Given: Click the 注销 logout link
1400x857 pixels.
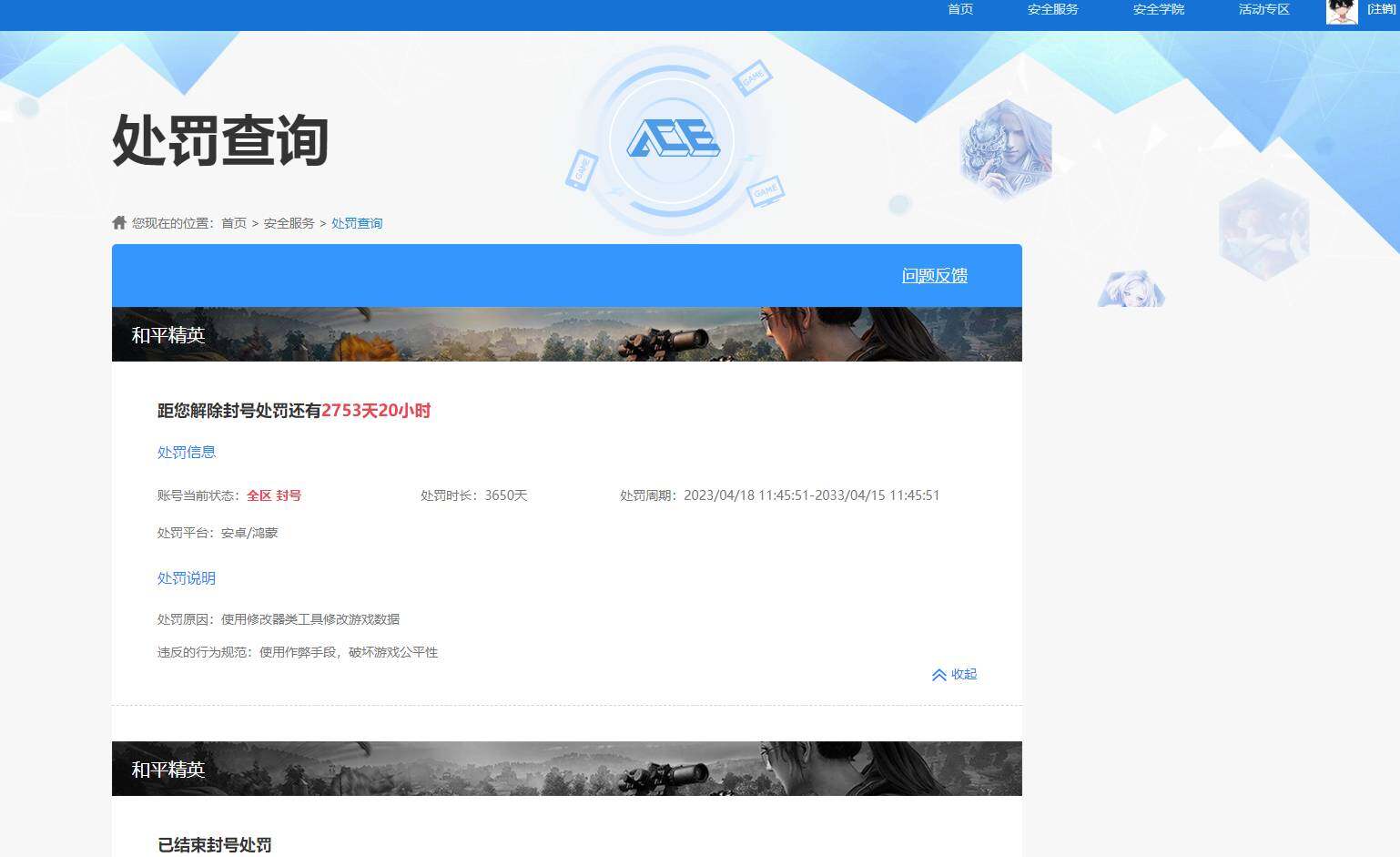Looking at the screenshot, I should tap(1383, 9).
